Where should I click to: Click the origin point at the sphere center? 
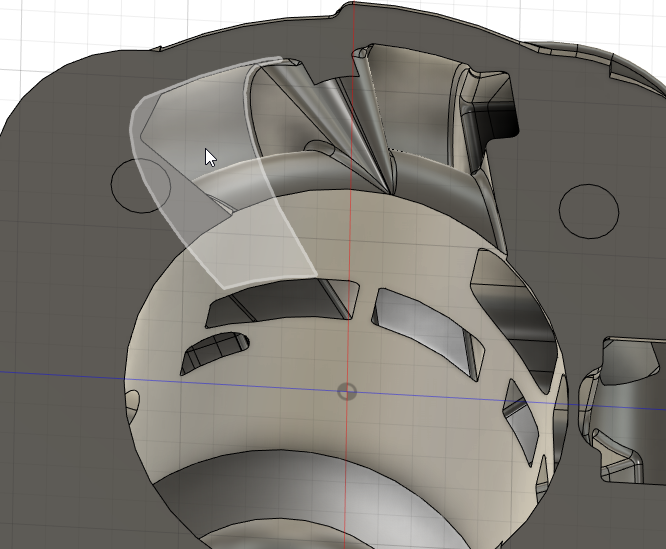[x=347, y=390]
